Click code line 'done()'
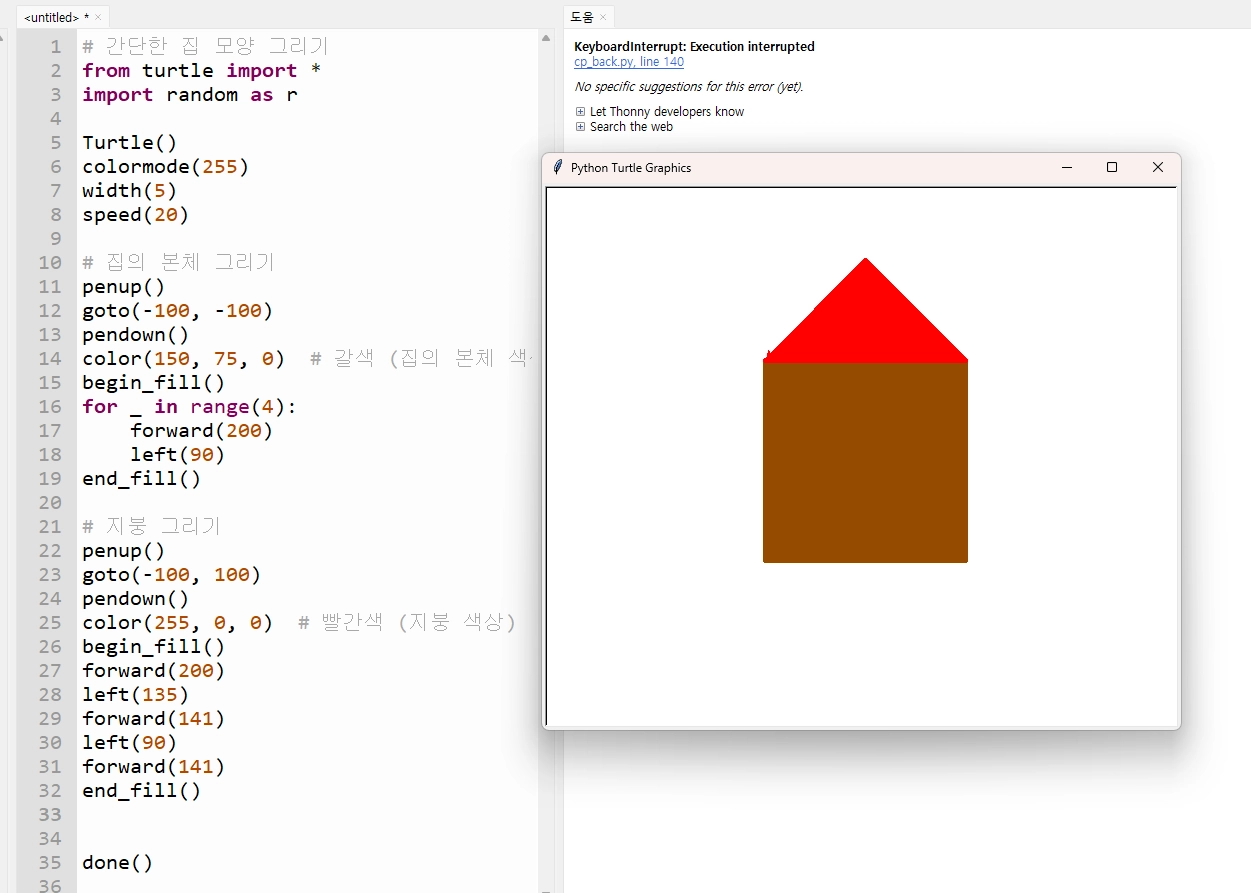Screen dimensions: 1251x893 click(118, 863)
